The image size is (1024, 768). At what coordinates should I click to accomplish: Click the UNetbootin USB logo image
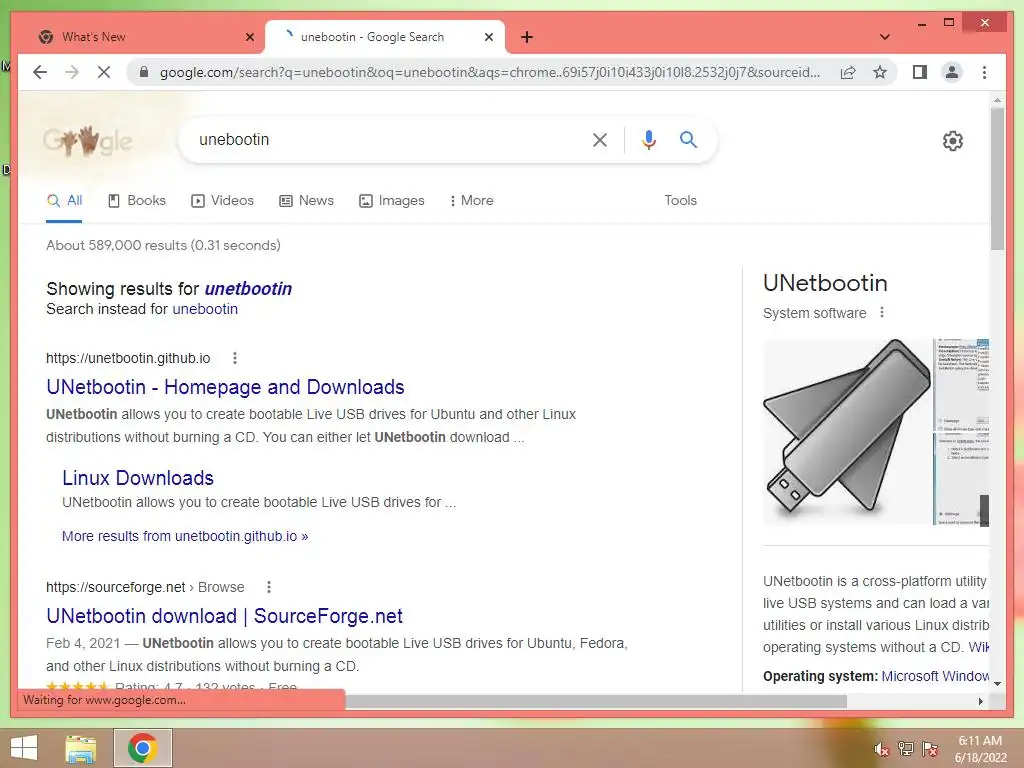(x=847, y=432)
